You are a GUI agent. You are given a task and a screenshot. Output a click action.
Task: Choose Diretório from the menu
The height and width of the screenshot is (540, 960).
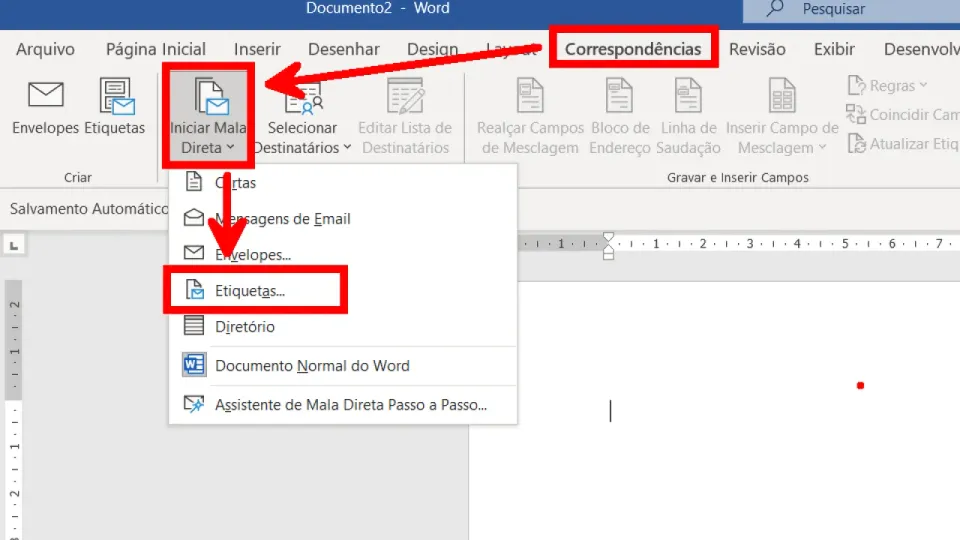[343, 326]
